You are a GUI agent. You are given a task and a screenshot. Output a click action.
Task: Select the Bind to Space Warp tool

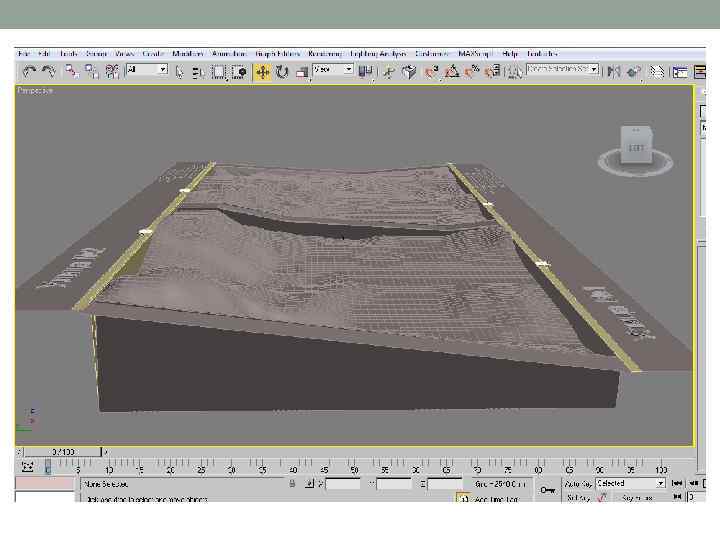112,72
